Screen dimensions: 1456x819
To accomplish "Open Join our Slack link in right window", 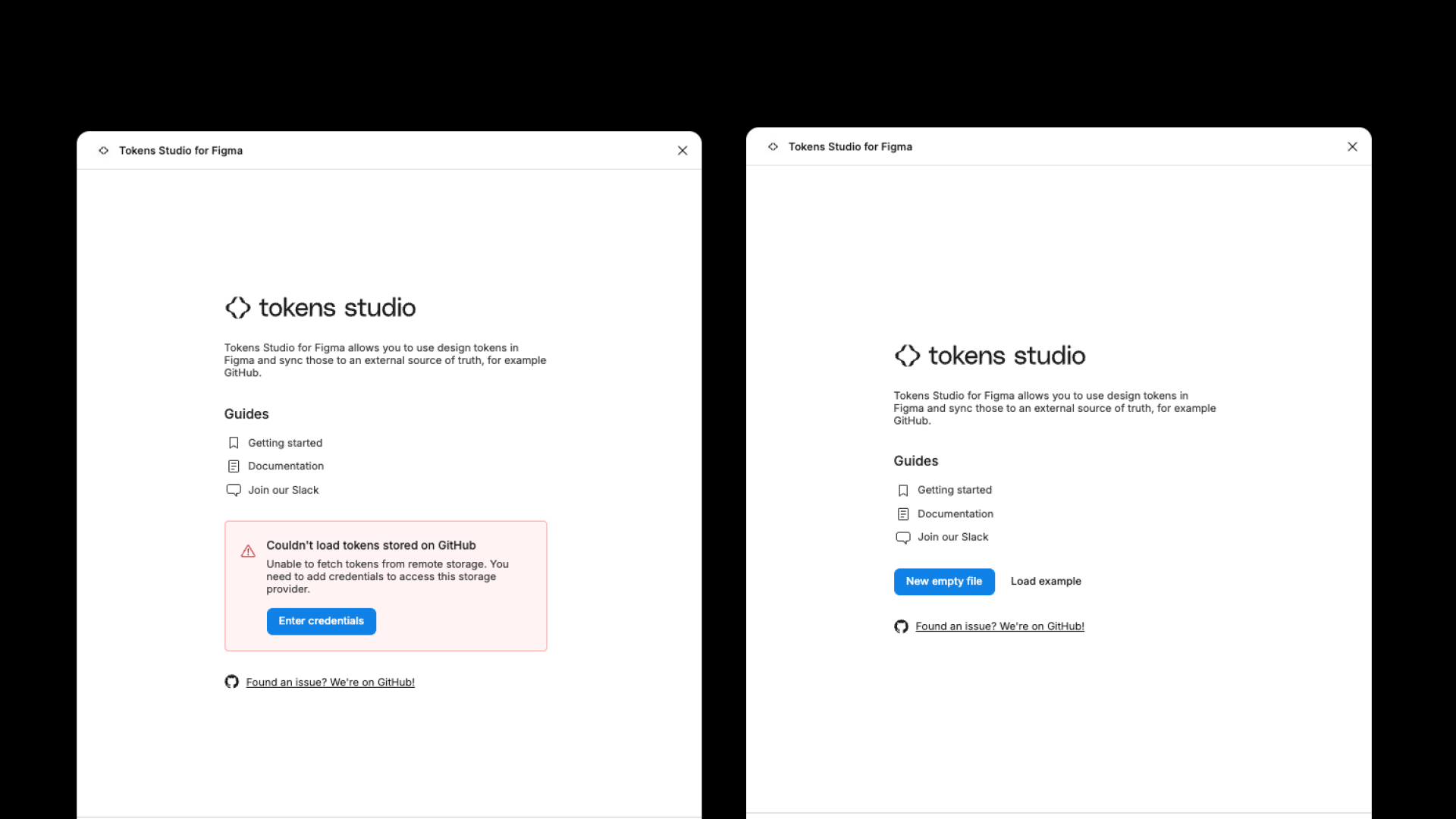I will pyautogui.click(x=952, y=537).
